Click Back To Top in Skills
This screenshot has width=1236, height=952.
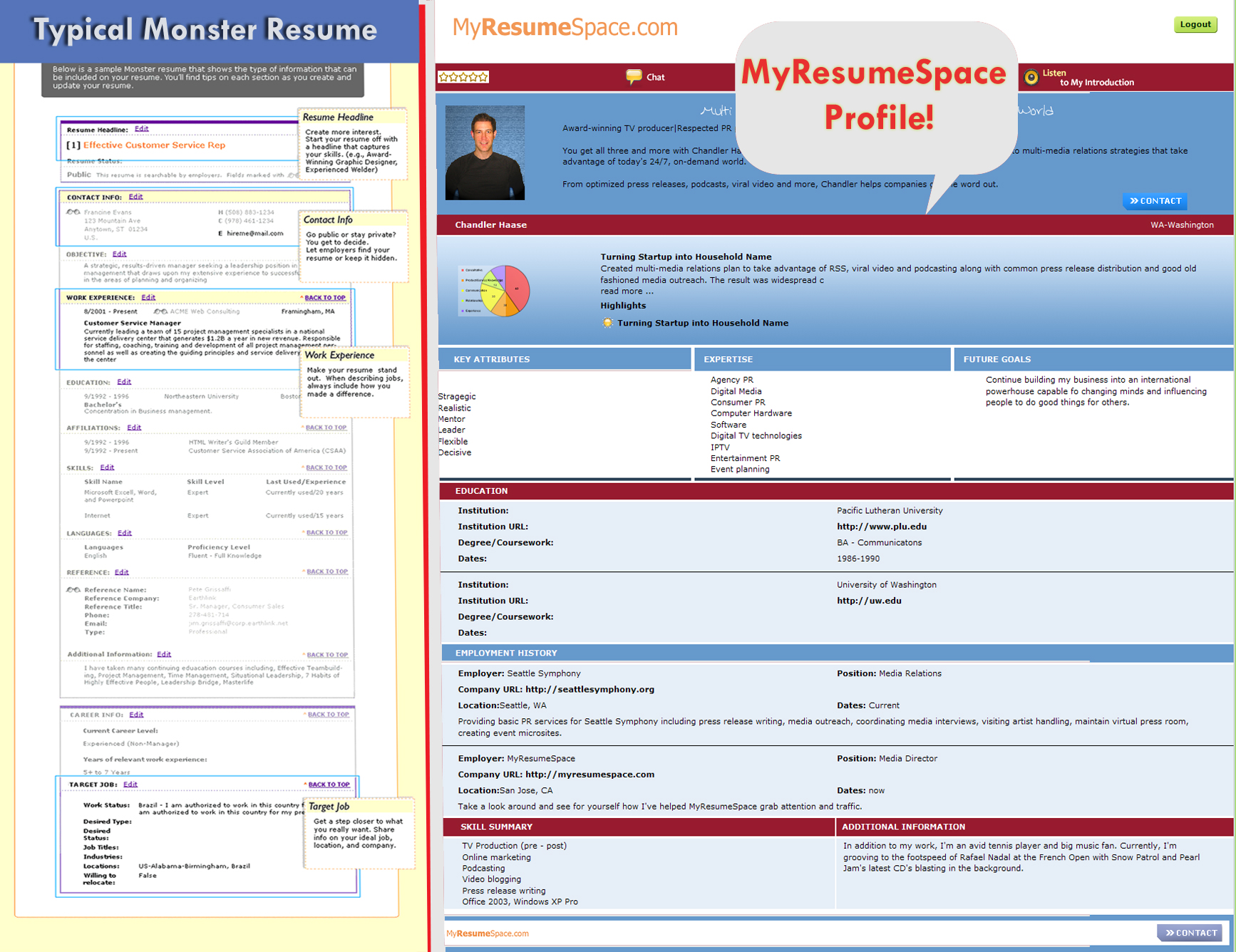(x=326, y=467)
